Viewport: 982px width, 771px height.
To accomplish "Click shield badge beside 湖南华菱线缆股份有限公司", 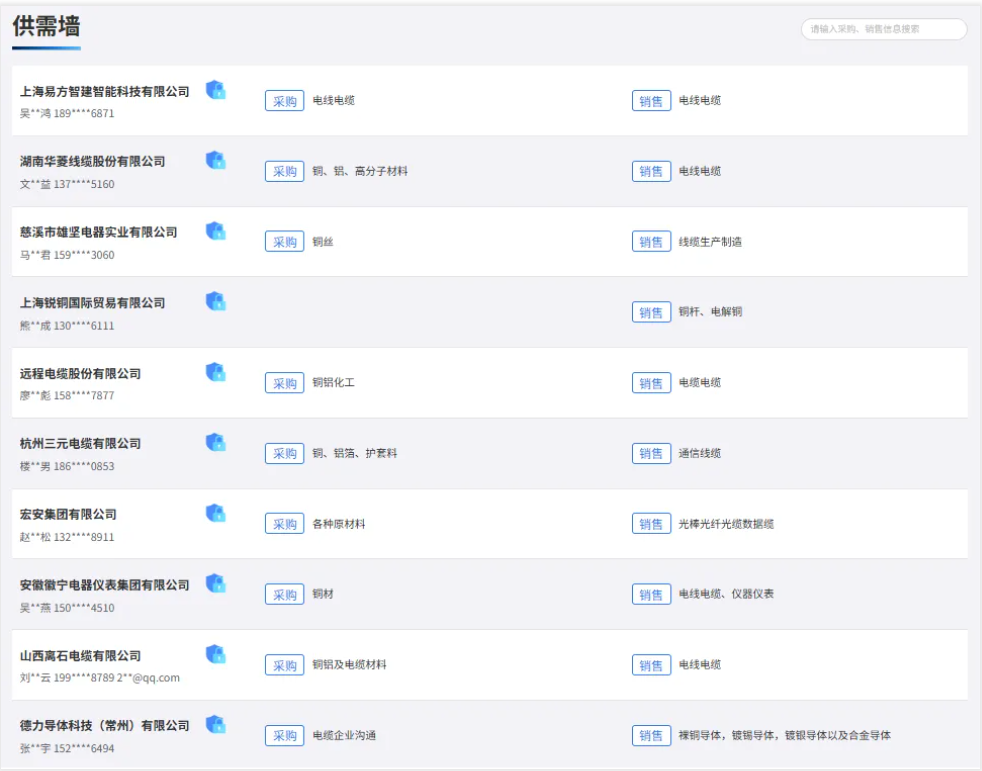I will (215, 160).
